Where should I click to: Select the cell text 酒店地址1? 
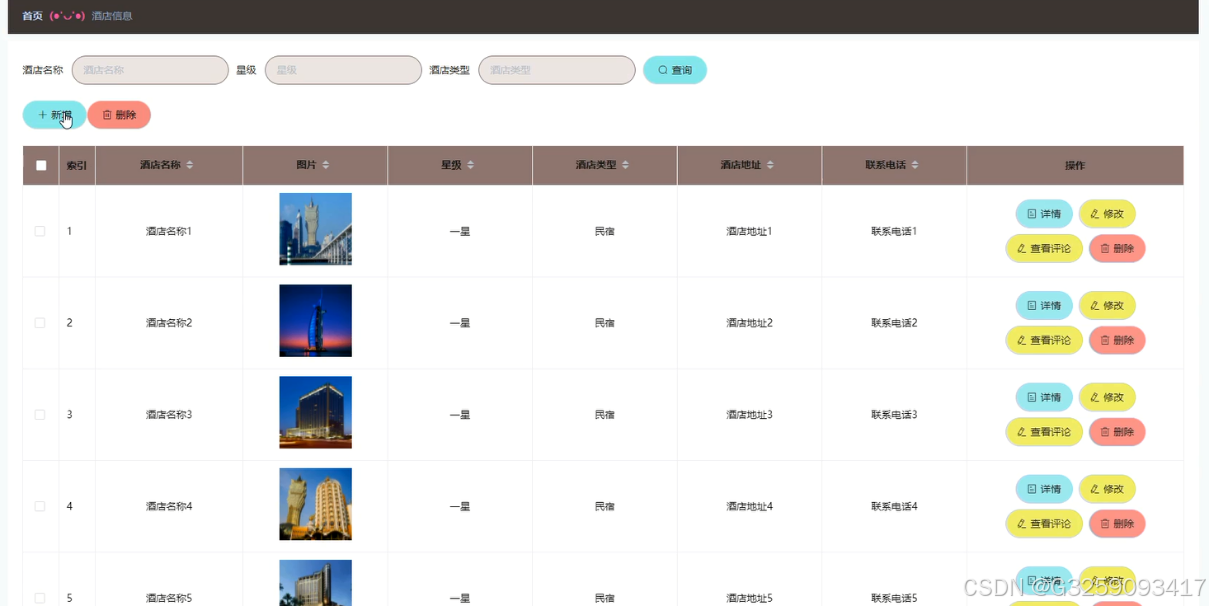pos(749,231)
